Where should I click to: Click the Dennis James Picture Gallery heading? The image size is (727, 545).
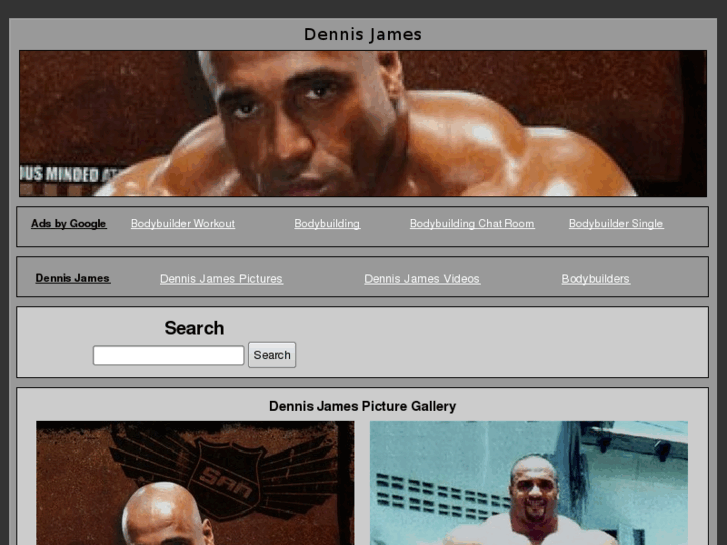tap(362, 406)
